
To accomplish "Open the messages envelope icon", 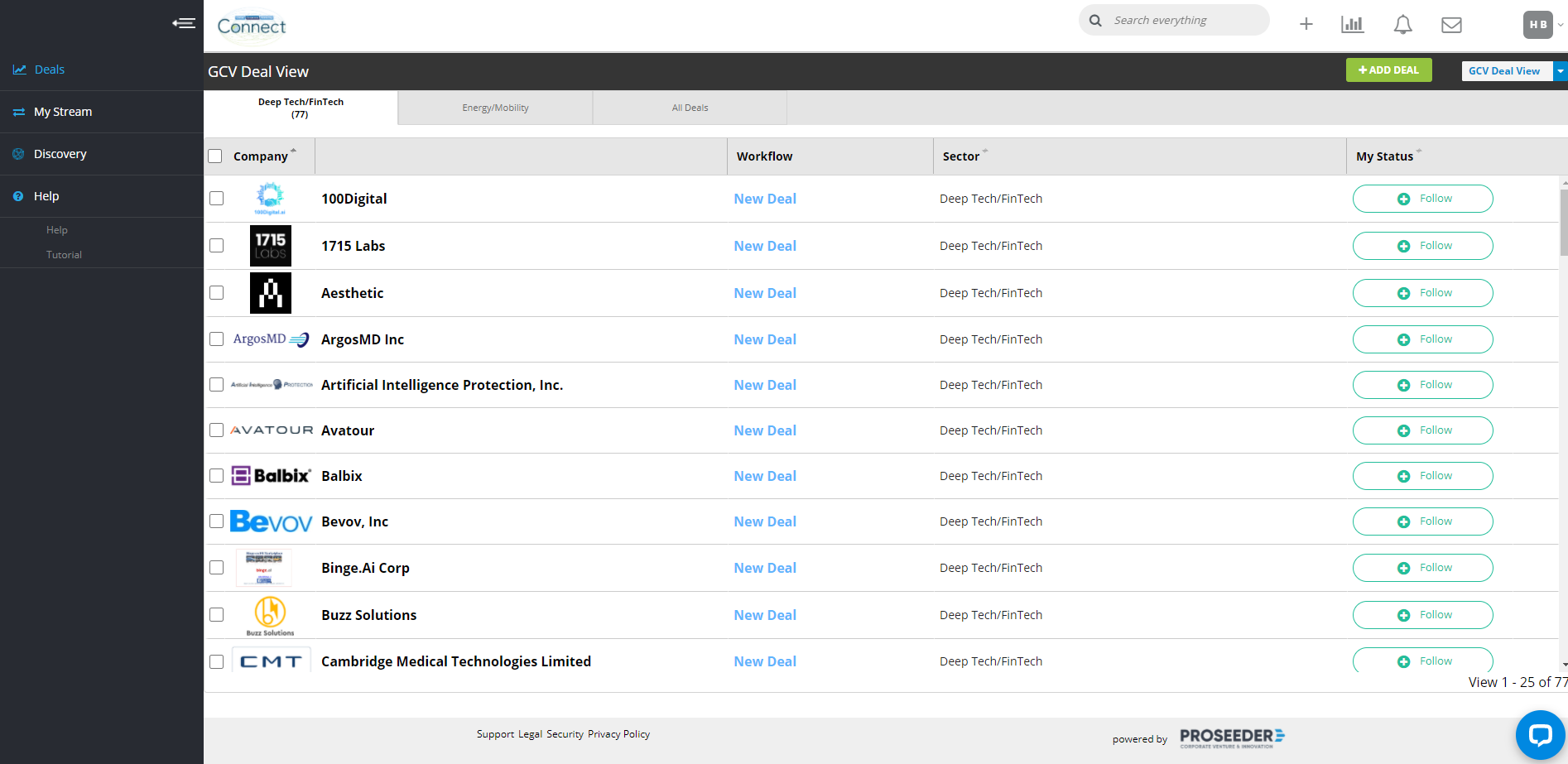I will [x=1450, y=25].
